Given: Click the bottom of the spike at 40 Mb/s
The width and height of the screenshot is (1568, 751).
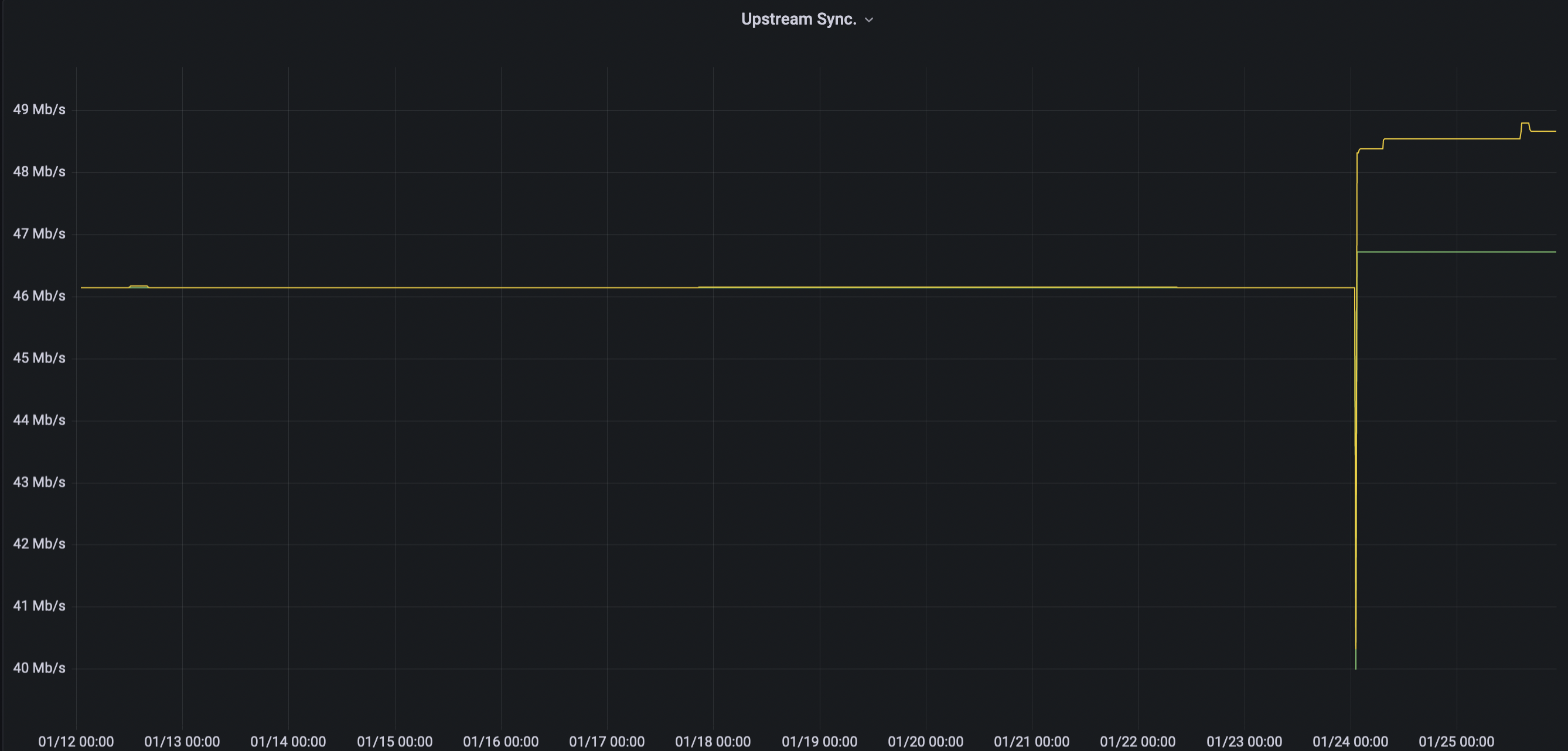Looking at the screenshot, I should [1355, 668].
